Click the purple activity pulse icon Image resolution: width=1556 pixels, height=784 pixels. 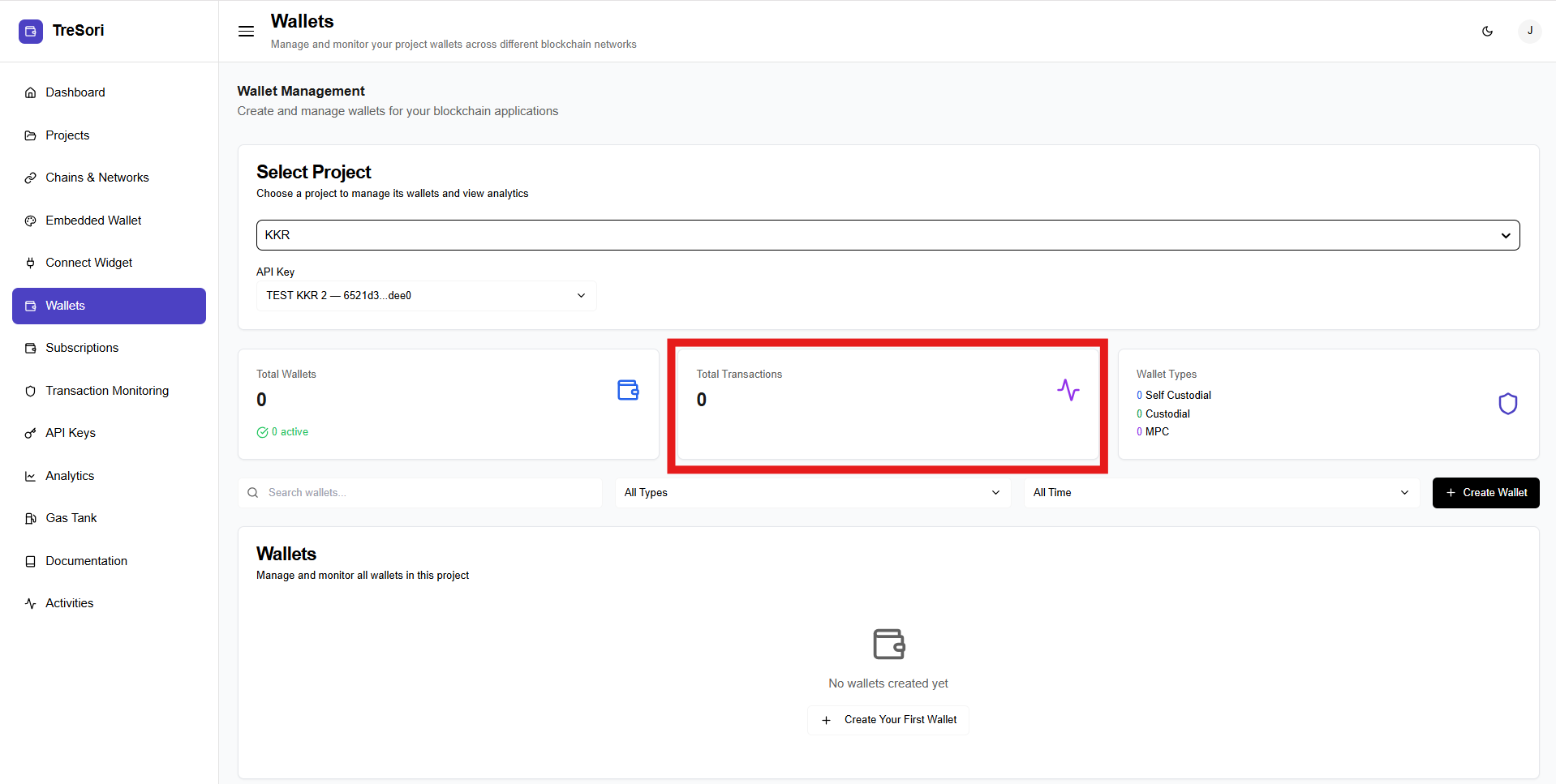pyautogui.click(x=1068, y=390)
